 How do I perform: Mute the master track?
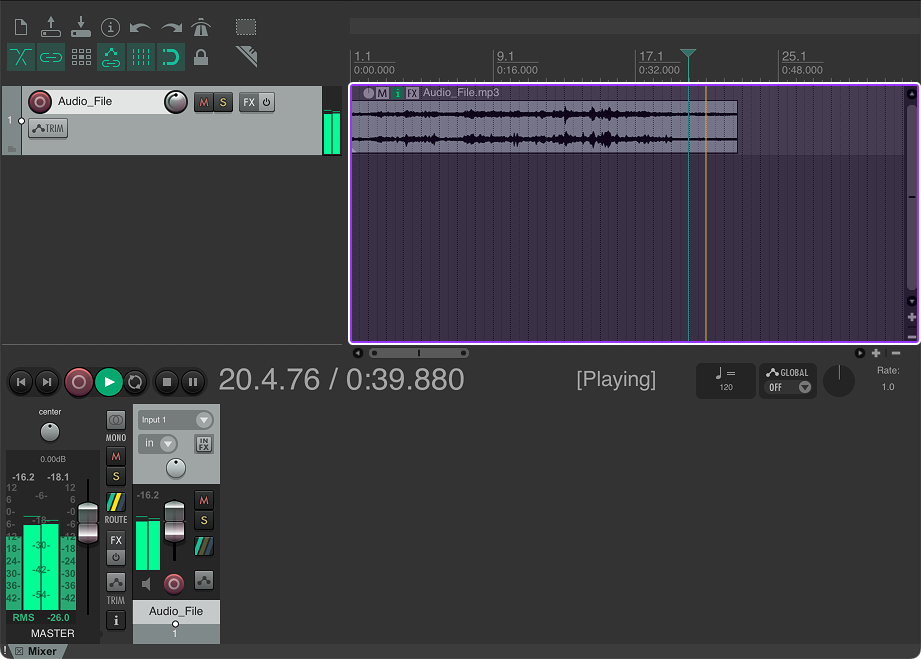coord(116,456)
